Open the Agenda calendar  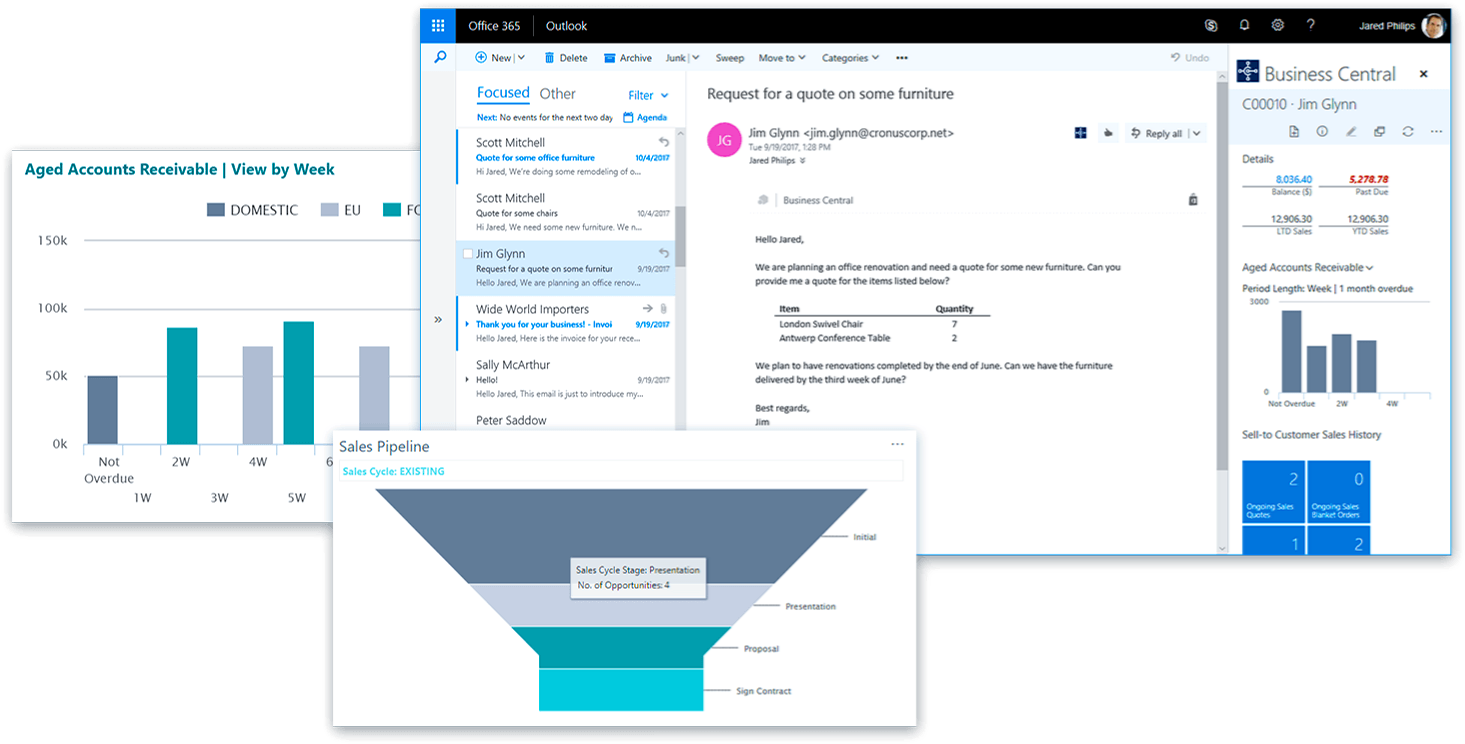pos(645,117)
